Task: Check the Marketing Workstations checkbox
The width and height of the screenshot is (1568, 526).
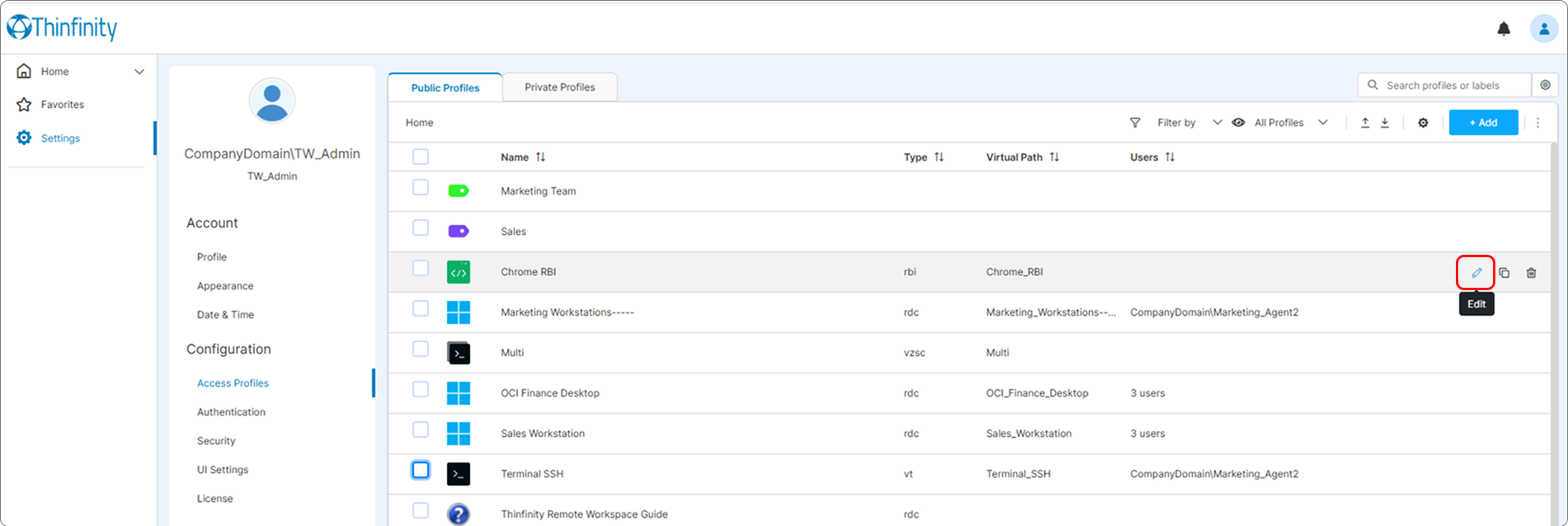Action: pyautogui.click(x=421, y=308)
